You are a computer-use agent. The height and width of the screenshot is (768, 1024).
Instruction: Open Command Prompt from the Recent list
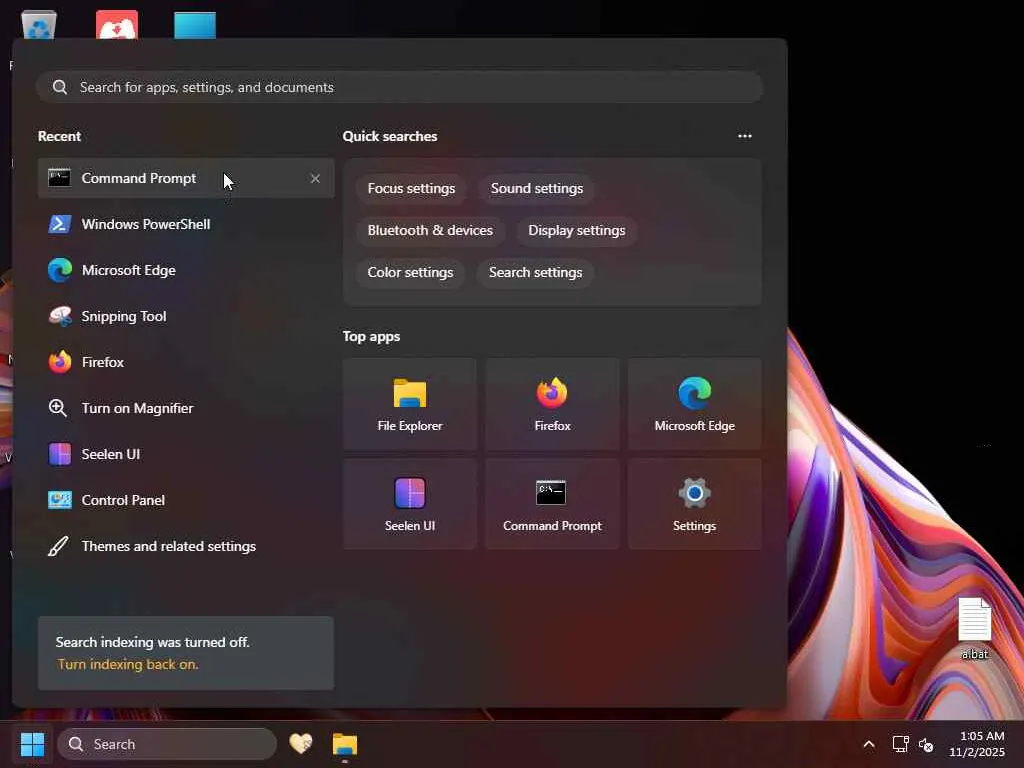tap(186, 178)
